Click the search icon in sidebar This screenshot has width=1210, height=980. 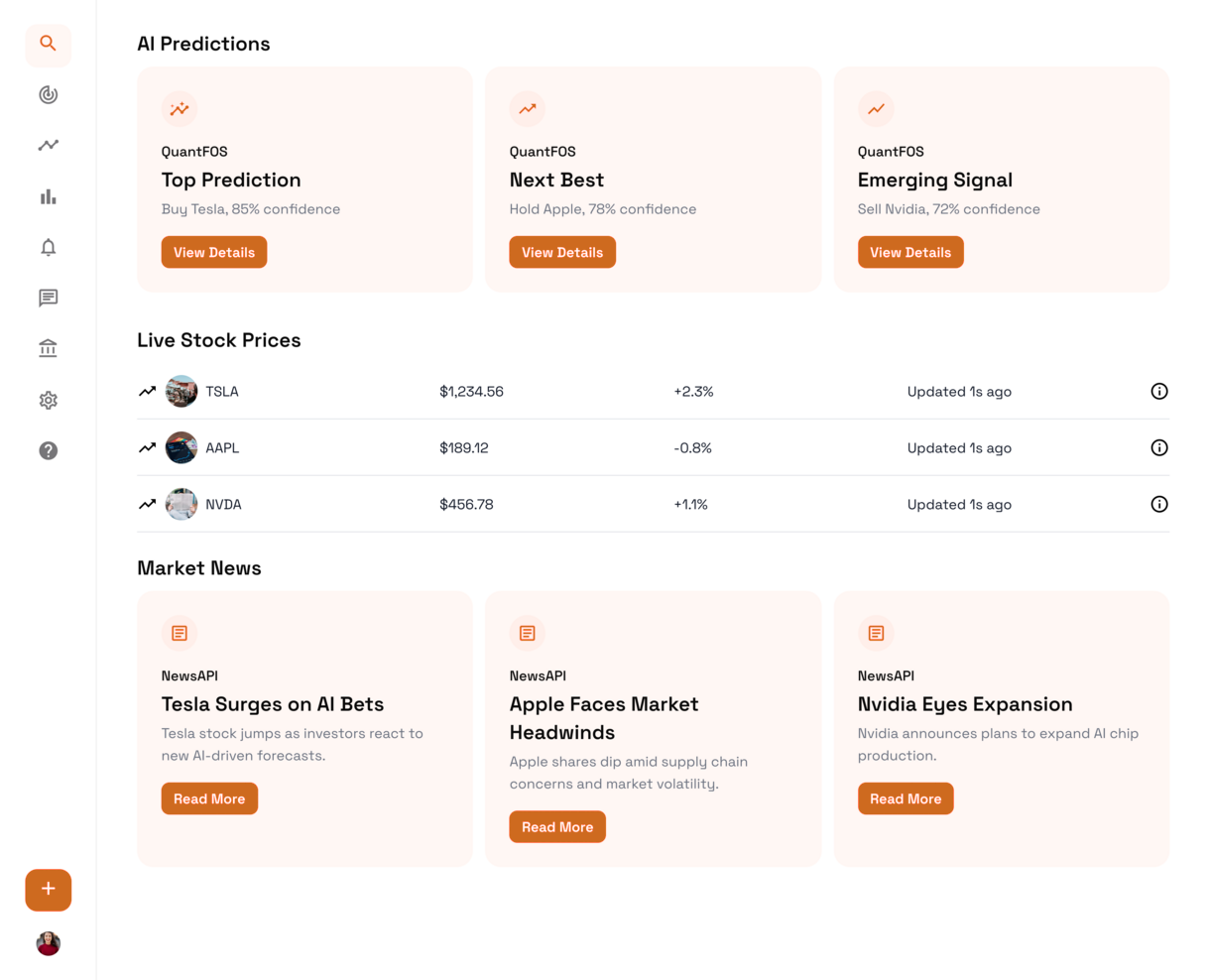click(x=48, y=45)
